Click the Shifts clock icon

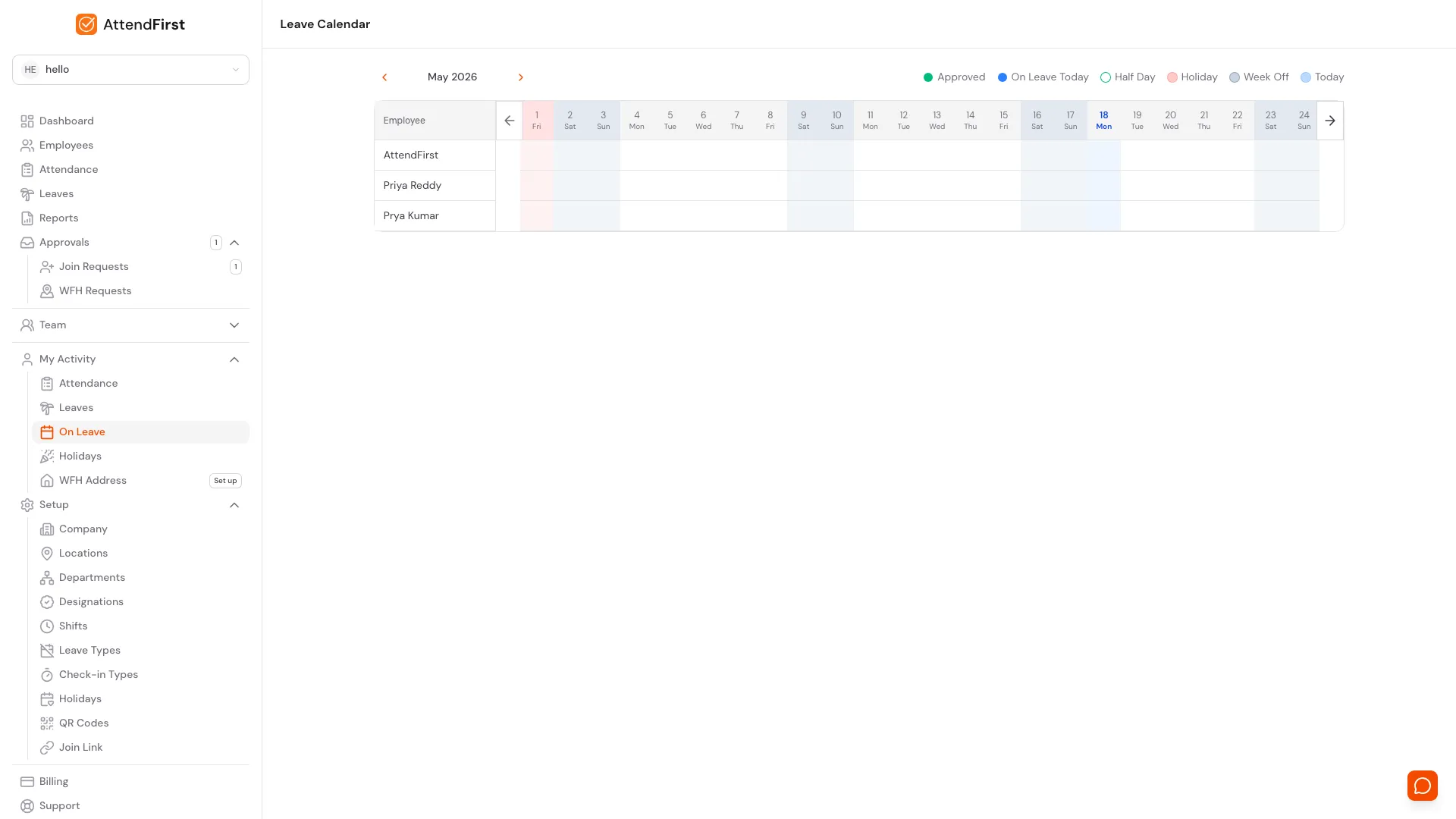point(47,626)
